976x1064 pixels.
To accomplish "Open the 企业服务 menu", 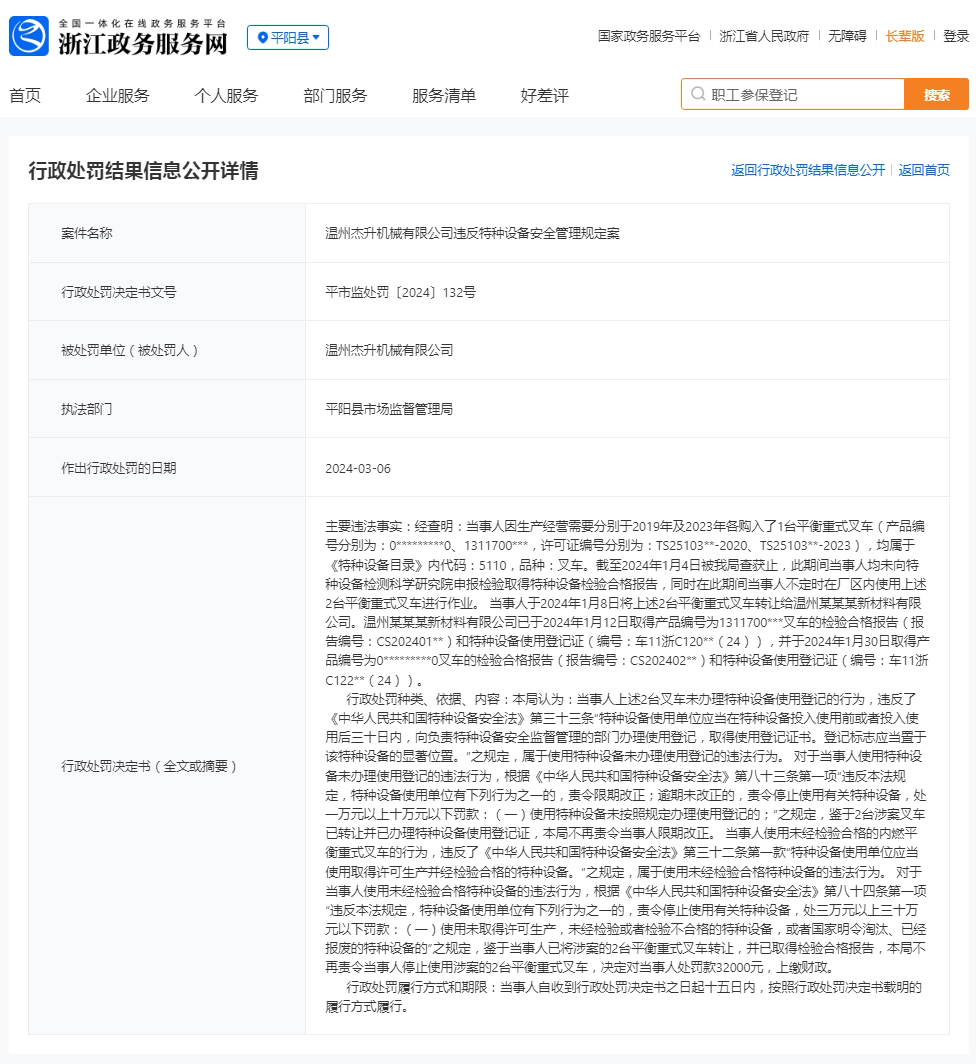I will pyautogui.click(x=118, y=96).
